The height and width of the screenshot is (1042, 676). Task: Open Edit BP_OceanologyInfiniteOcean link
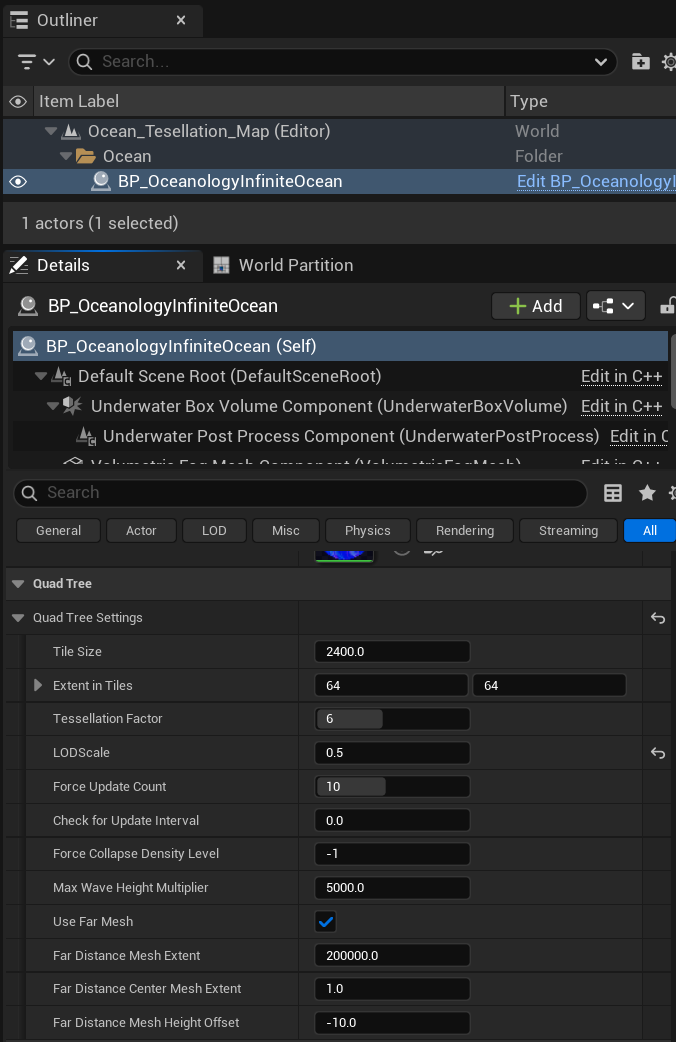tap(595, 181)
